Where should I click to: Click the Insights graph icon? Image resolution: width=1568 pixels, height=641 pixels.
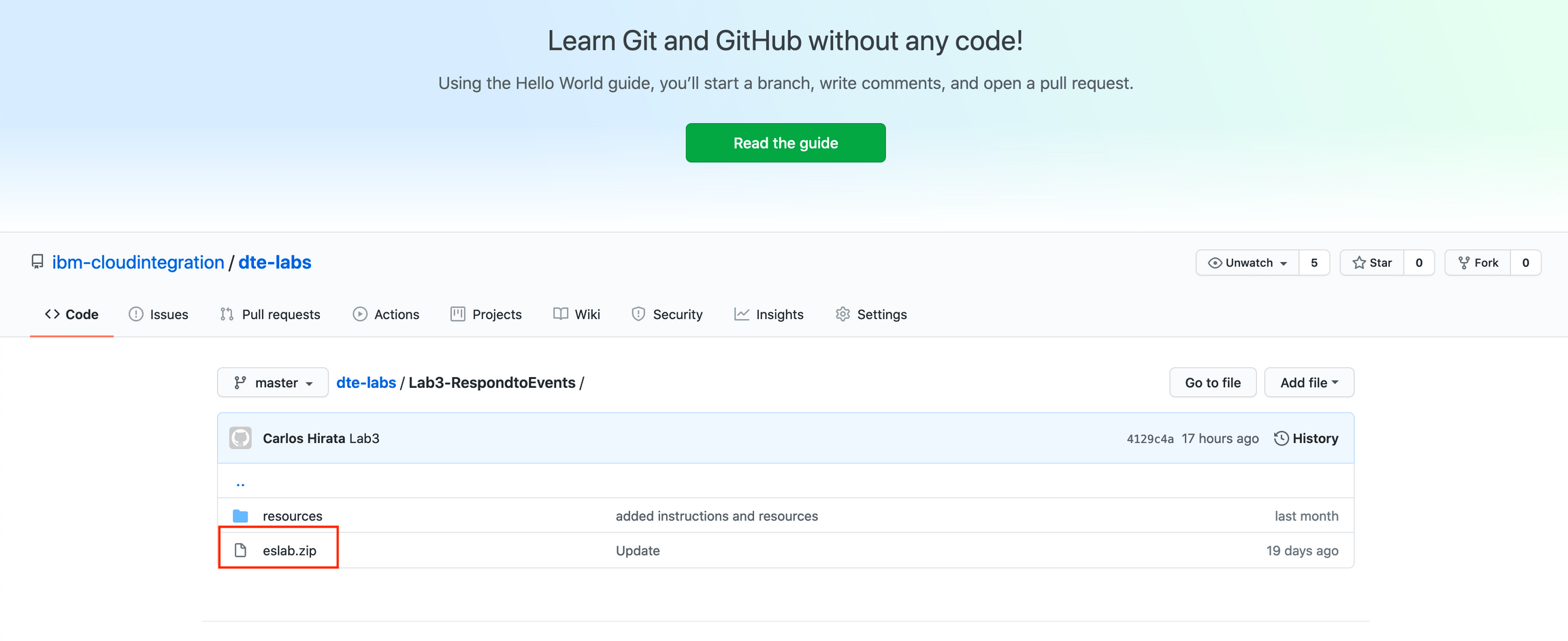point(741,314)
